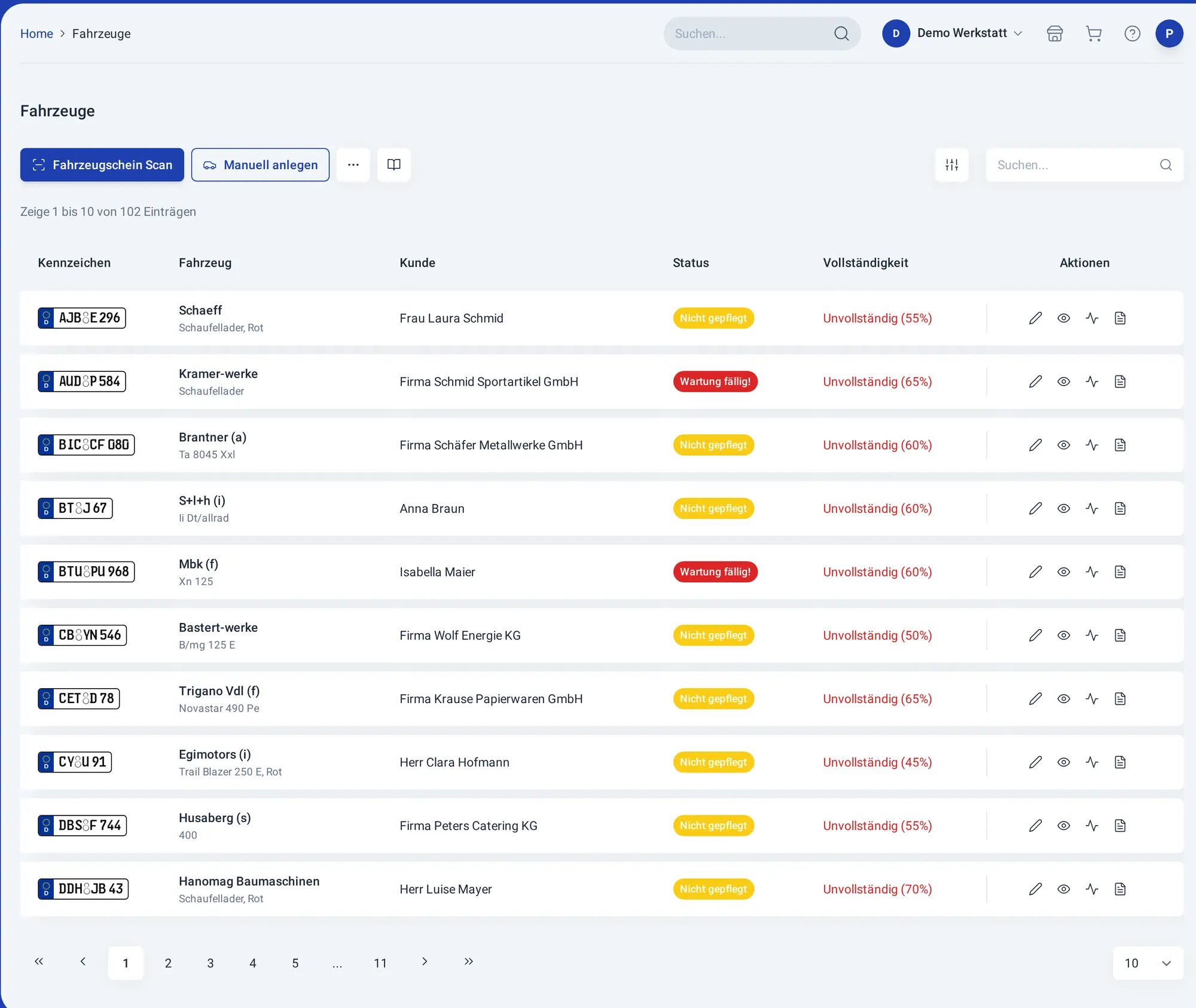This screenshot has height=1008, width=1196.
Task: Edit the BT J 67 vehicle with pencil
Action: coord(1036,508)
